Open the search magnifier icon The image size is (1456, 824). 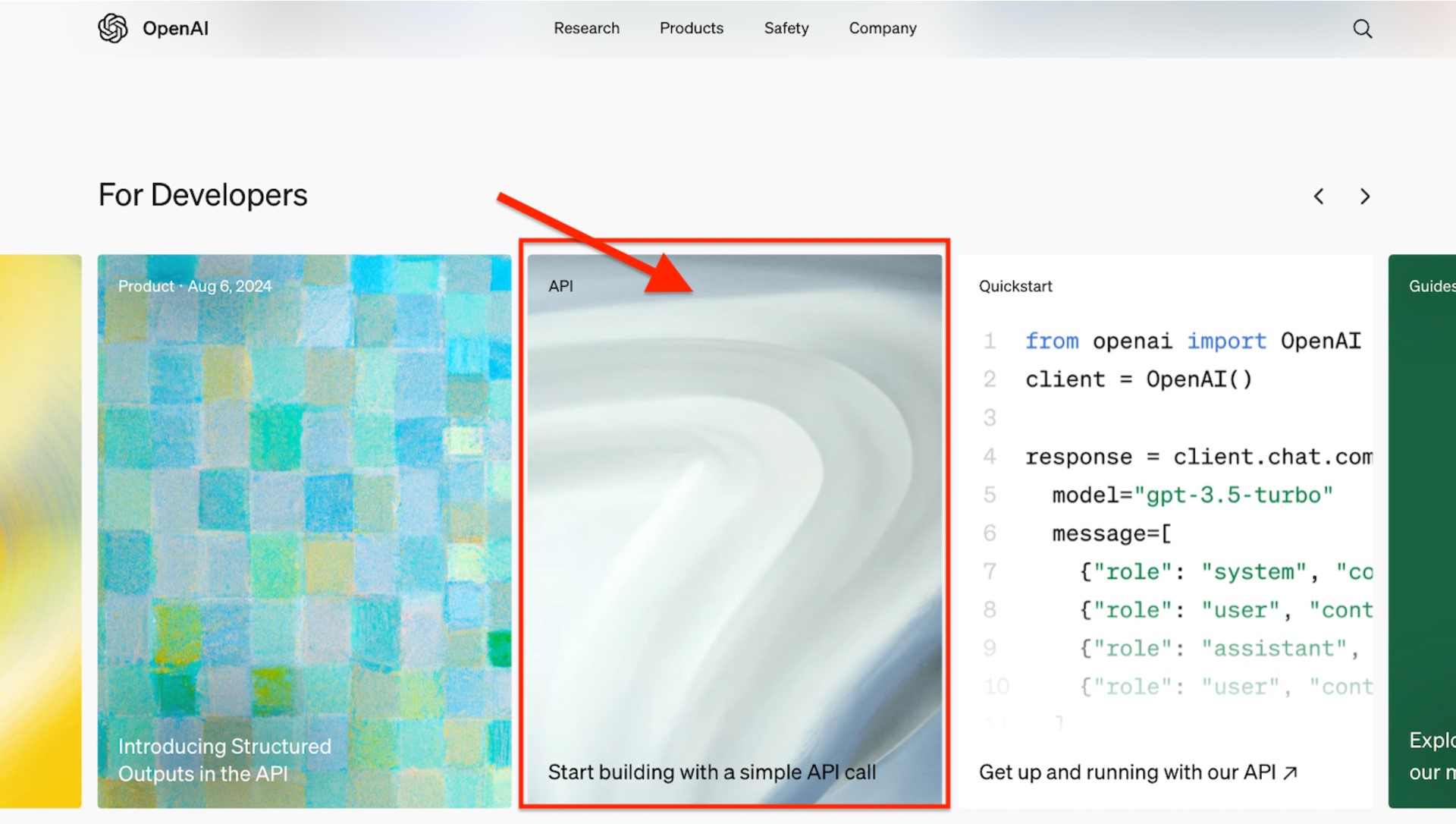tap(1363, 29)
